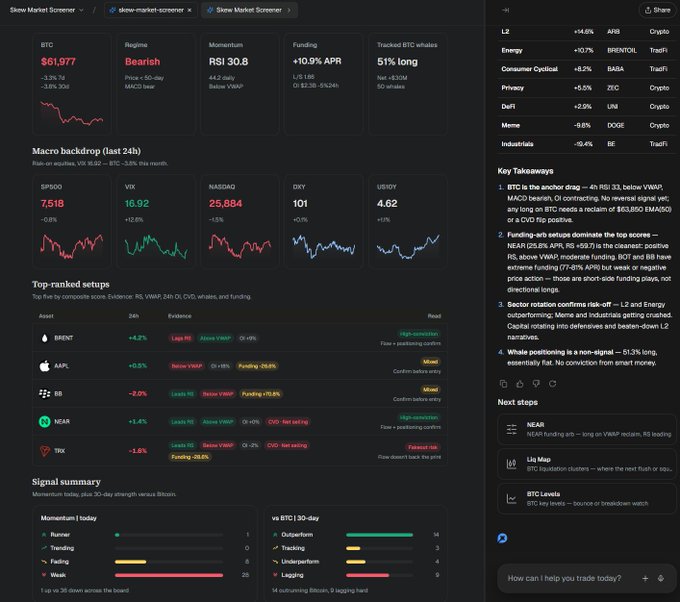Image resolution: width=680 pixels, height=602 pixels.
Task: Click the US10Y sparkline chart
Action: coord(408,246)
